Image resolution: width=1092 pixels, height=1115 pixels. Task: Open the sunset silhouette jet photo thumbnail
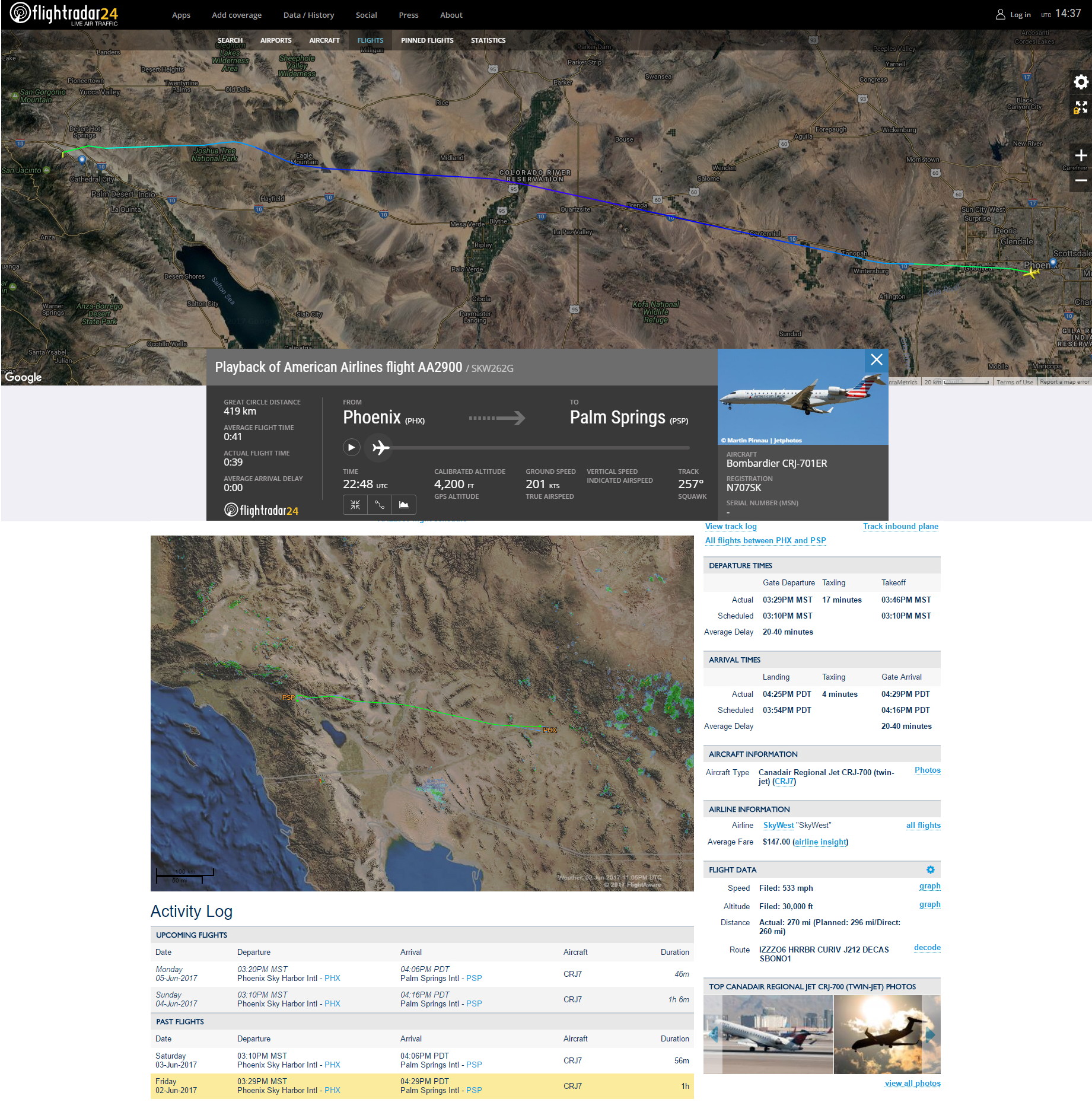tap(887, 1034)
